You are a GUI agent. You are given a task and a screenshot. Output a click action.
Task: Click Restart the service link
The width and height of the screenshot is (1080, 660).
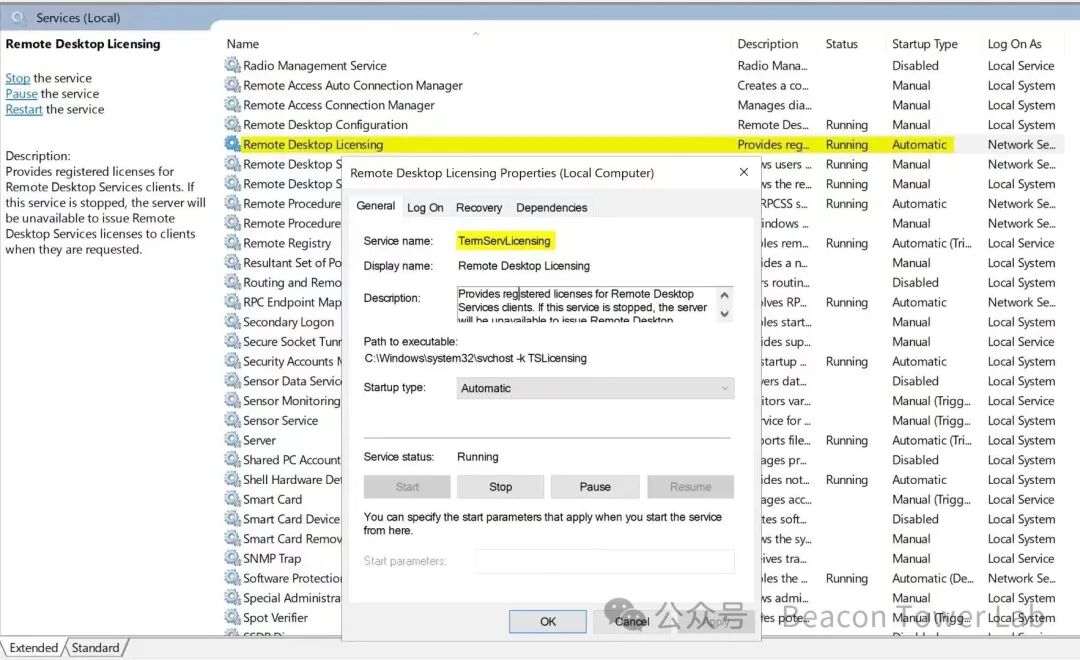coord(24,109)
